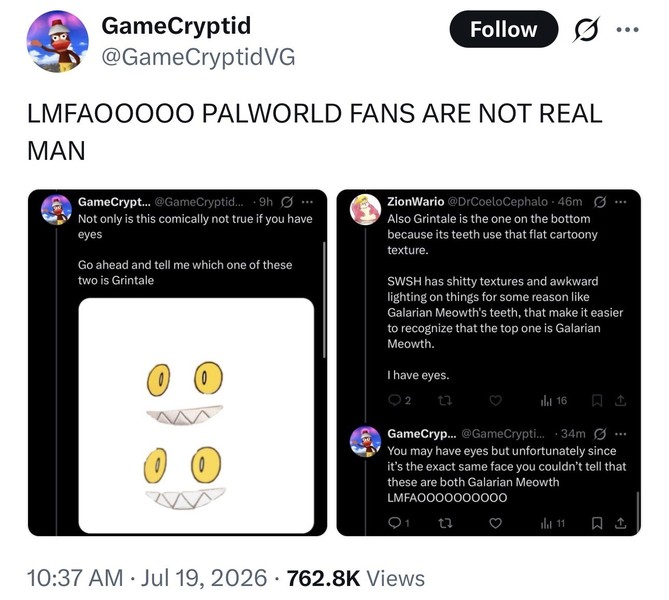The height and width of the screenshot is (600, 669).
Task: Click the reply icon on the 34m reply
Action: pos(395,523)
